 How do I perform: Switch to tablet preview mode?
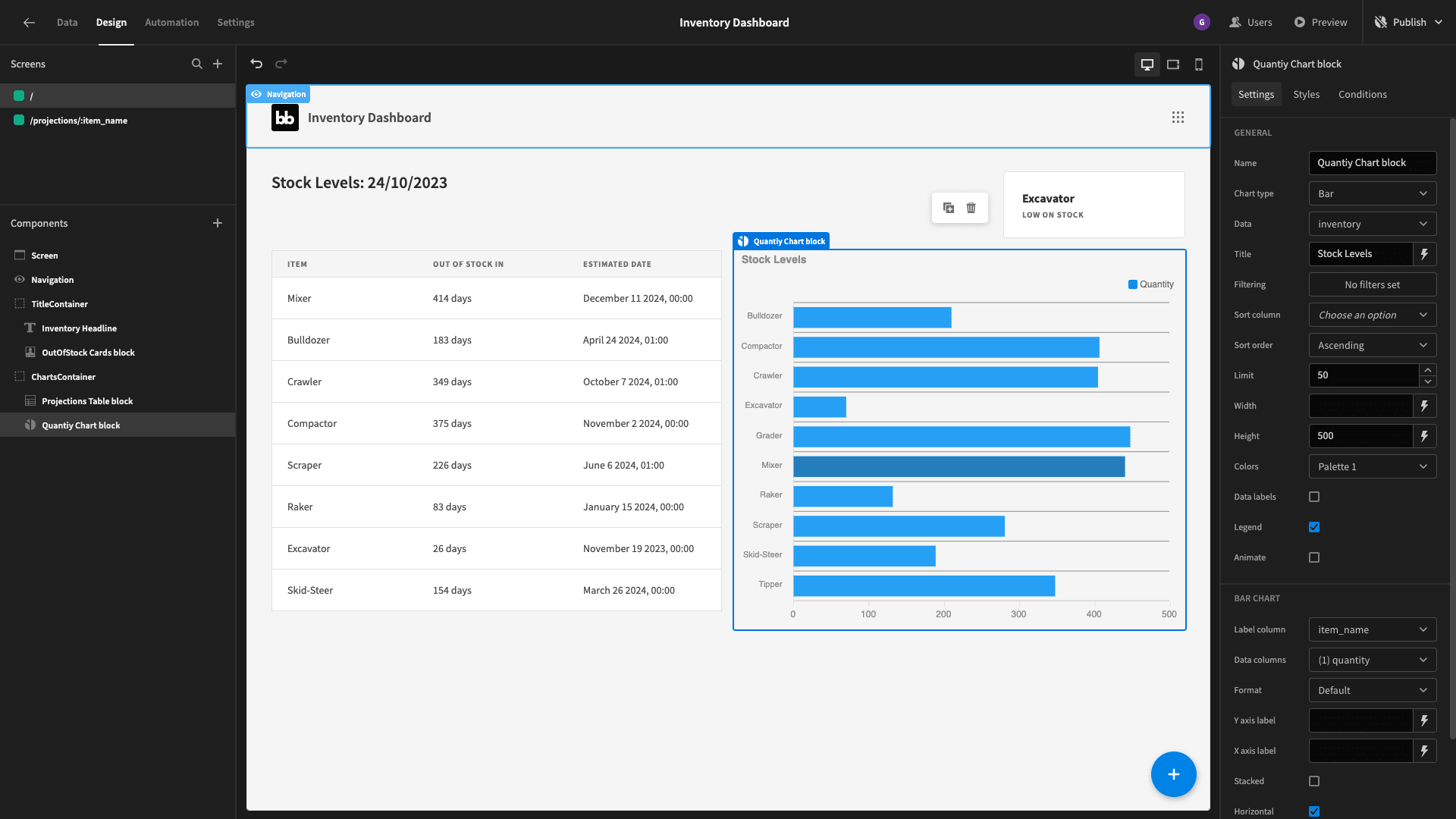pyautogui.click(x=1173, y=64)
